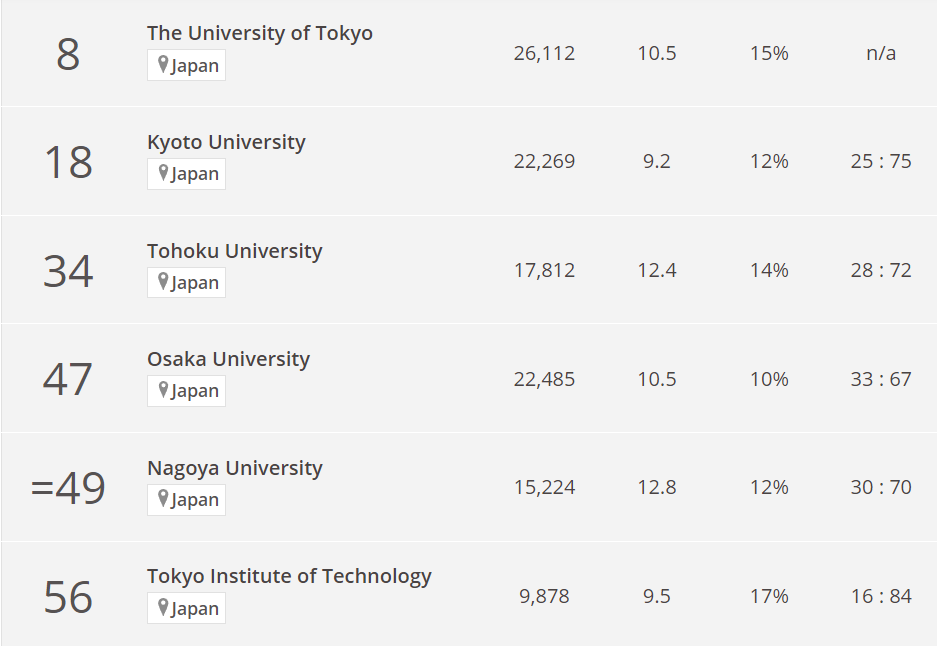Image resolution: width=937 pixels, height=646 pixels.
Task: Click the 26,112 student count value
Action: pyautogui.click(x=544, y=53)
